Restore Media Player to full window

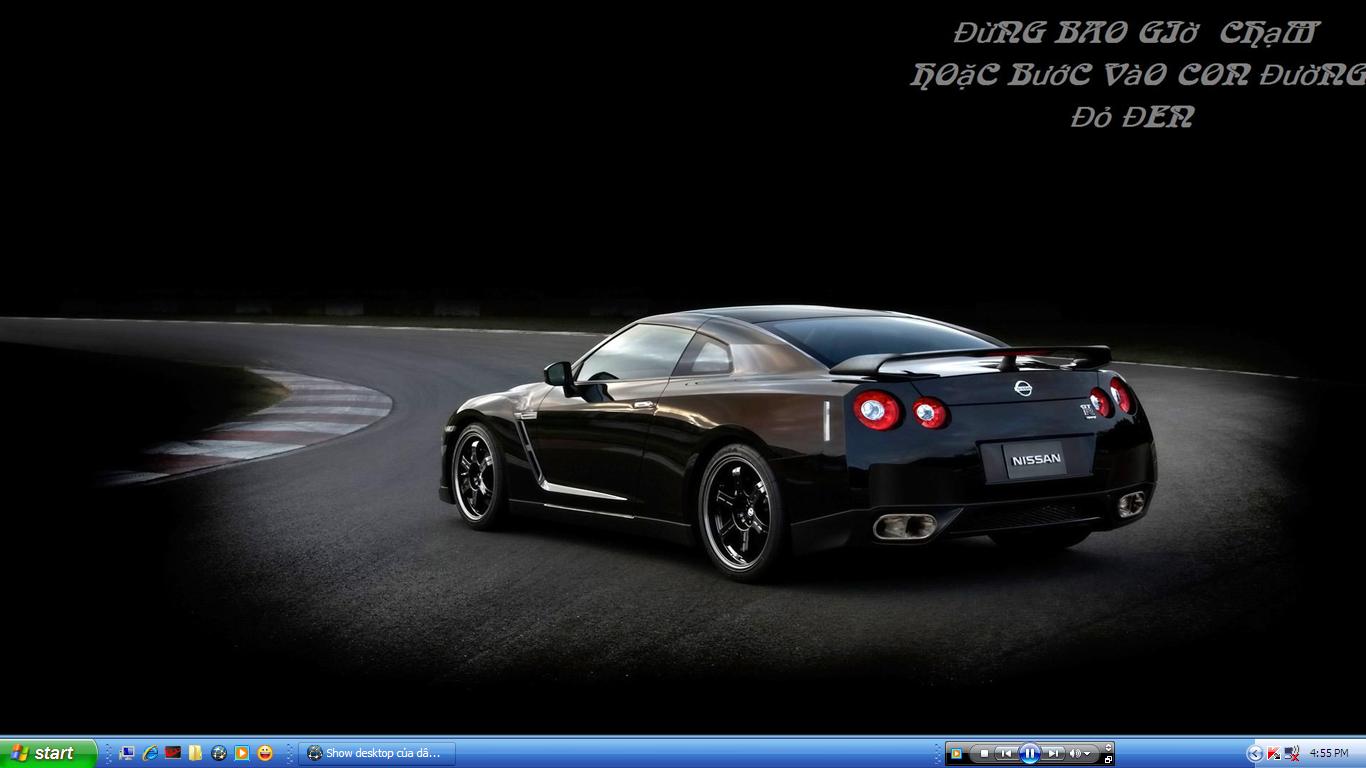(x=1108, y=760)
